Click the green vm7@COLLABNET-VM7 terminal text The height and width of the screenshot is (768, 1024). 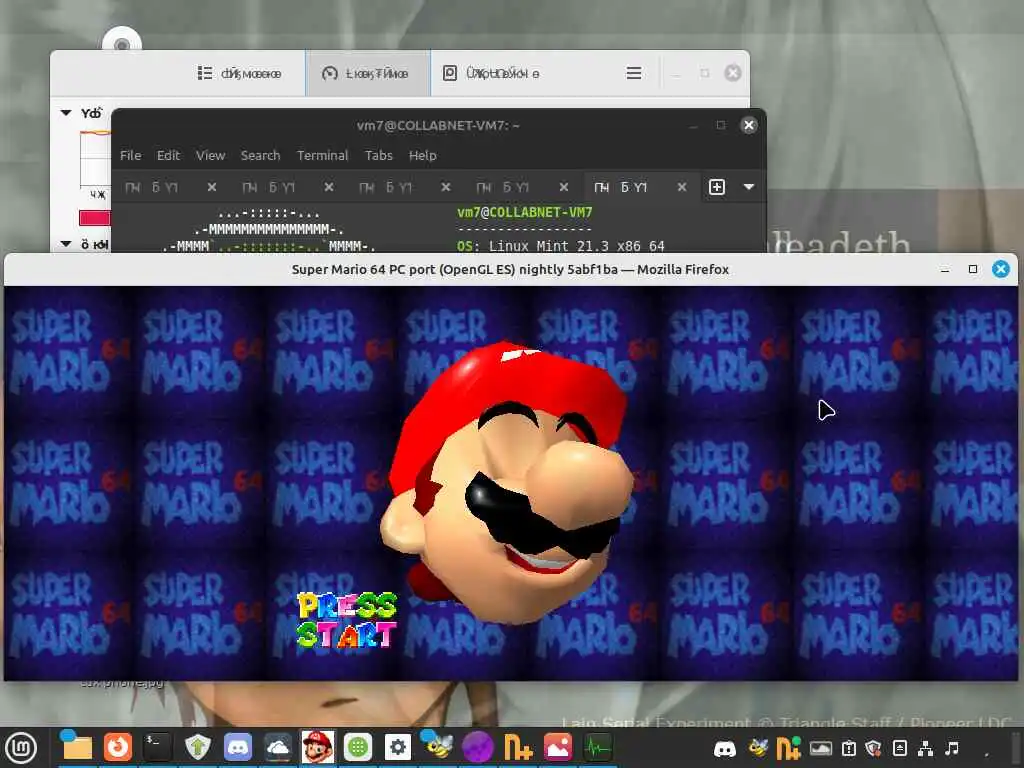pyautogui.click(x=524, y=212)
